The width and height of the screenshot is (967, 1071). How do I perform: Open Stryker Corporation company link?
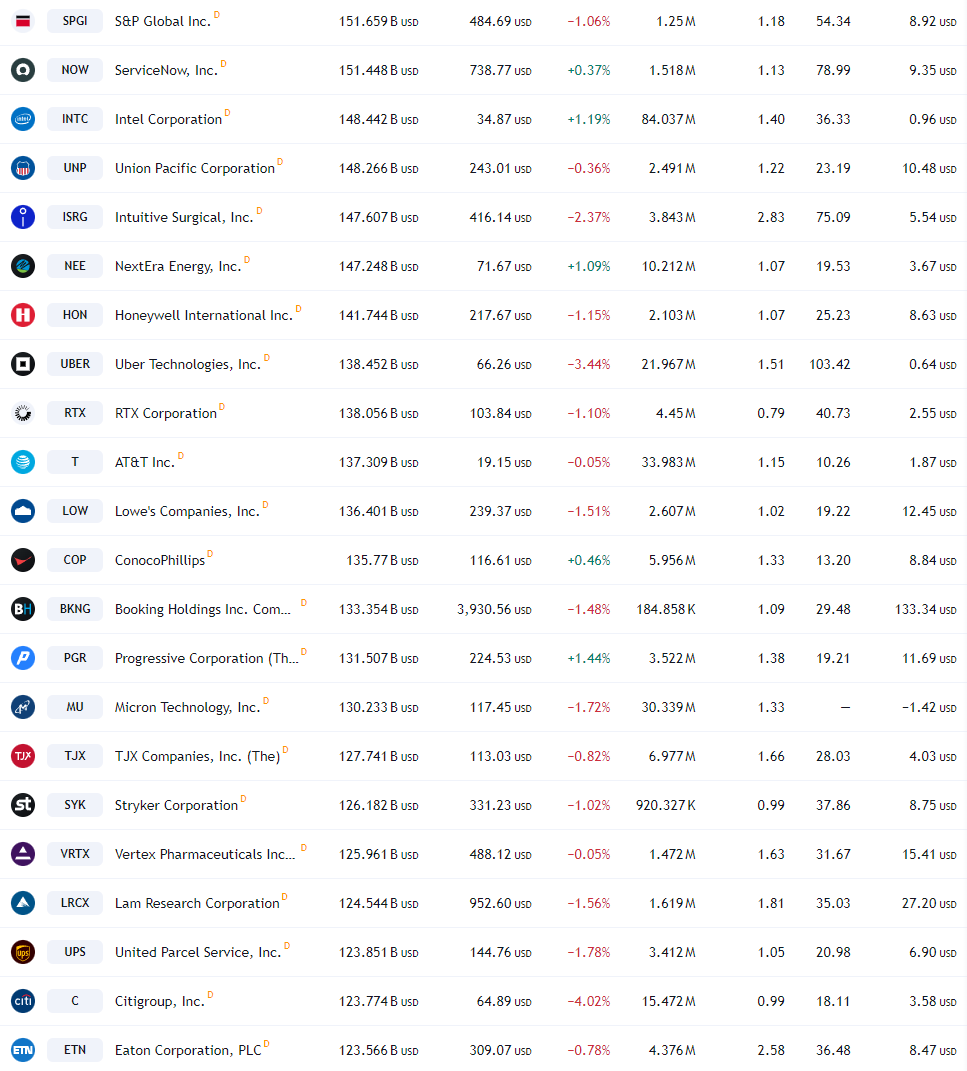pos(176,805)
